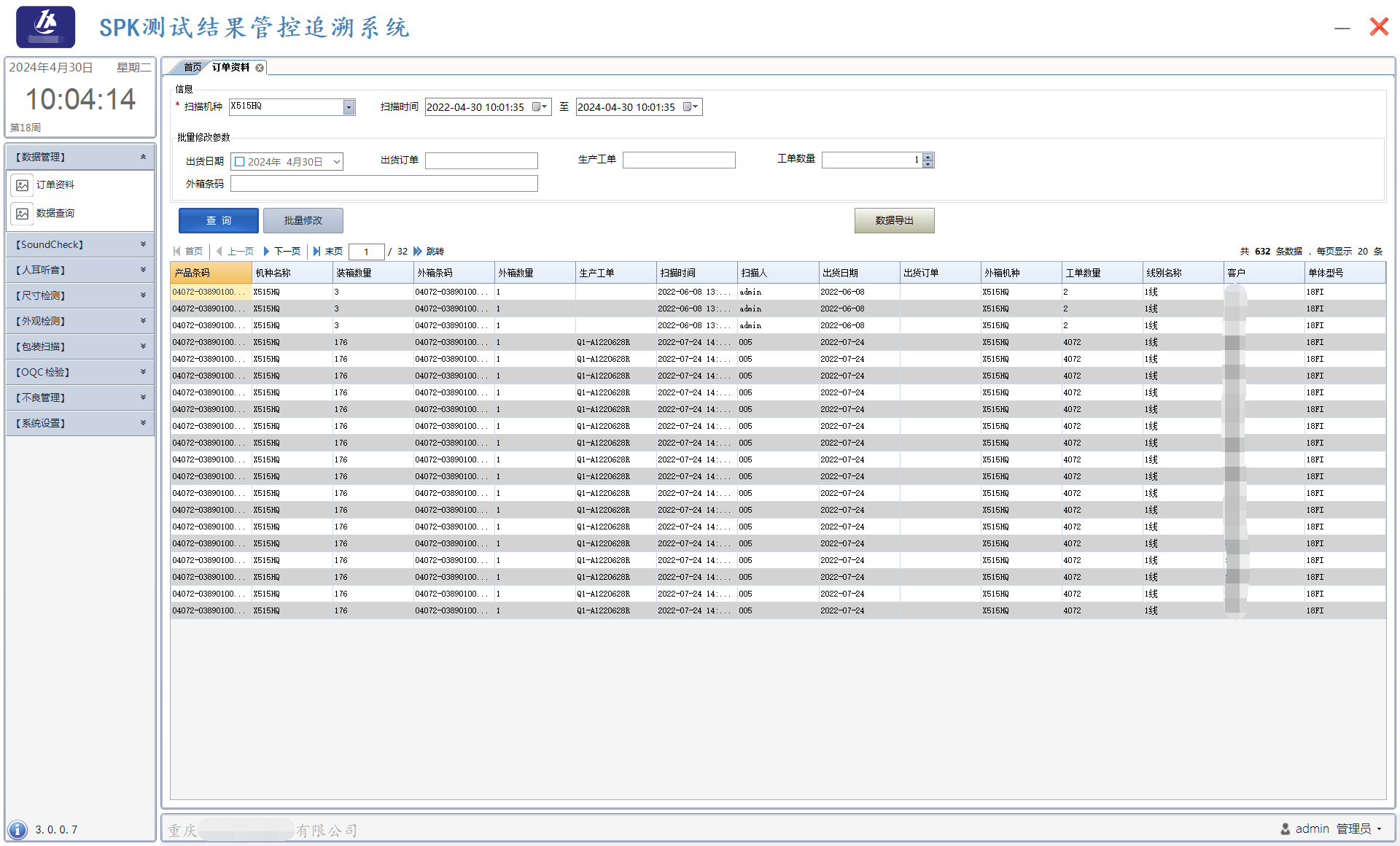The width and height of the screenshot is (1400, 846).
Task: Open the 扫描机种 dropdown
Action: click(x=349, y=107)
